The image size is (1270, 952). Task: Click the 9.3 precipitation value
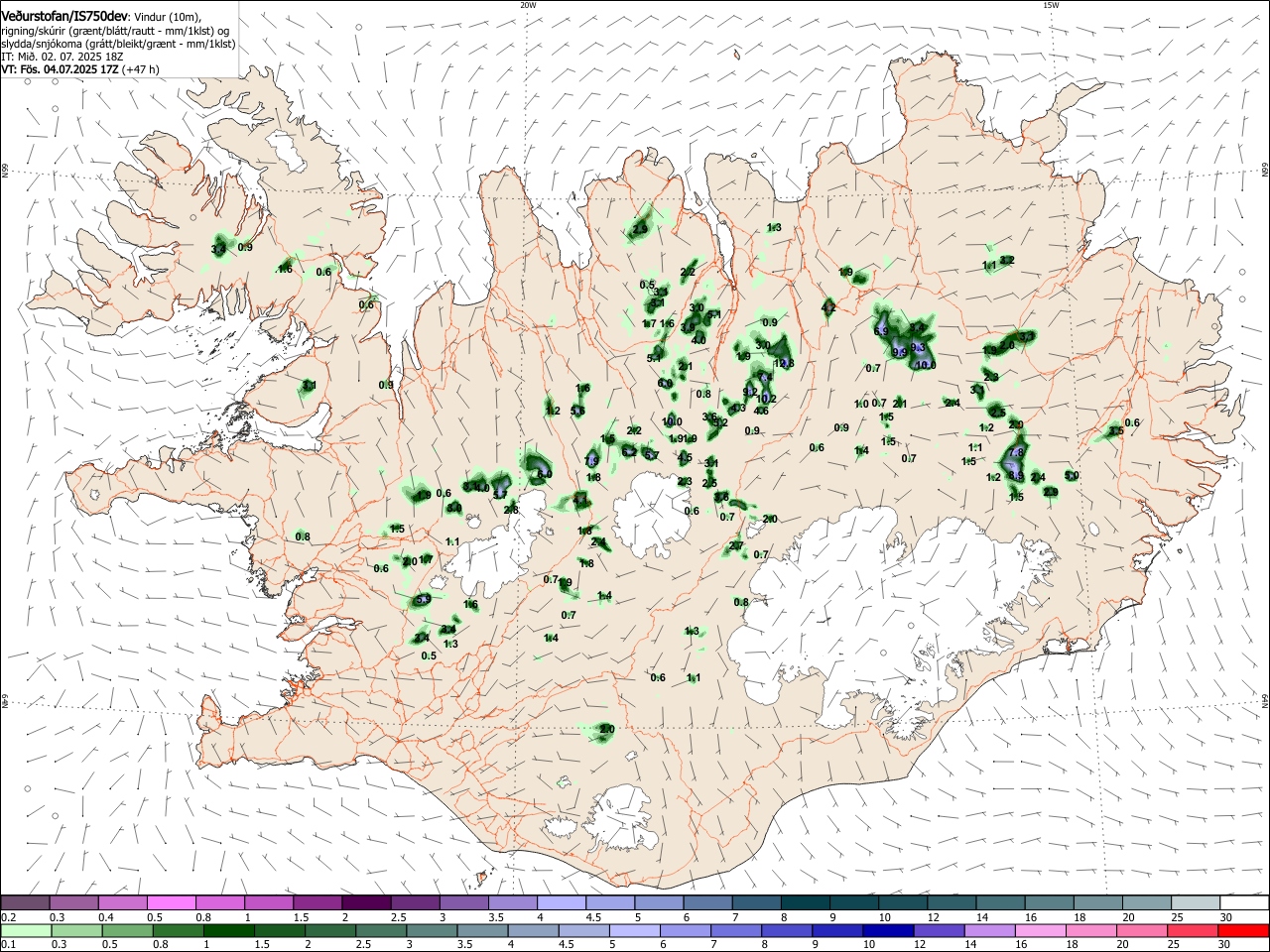(x=918, y=347)
